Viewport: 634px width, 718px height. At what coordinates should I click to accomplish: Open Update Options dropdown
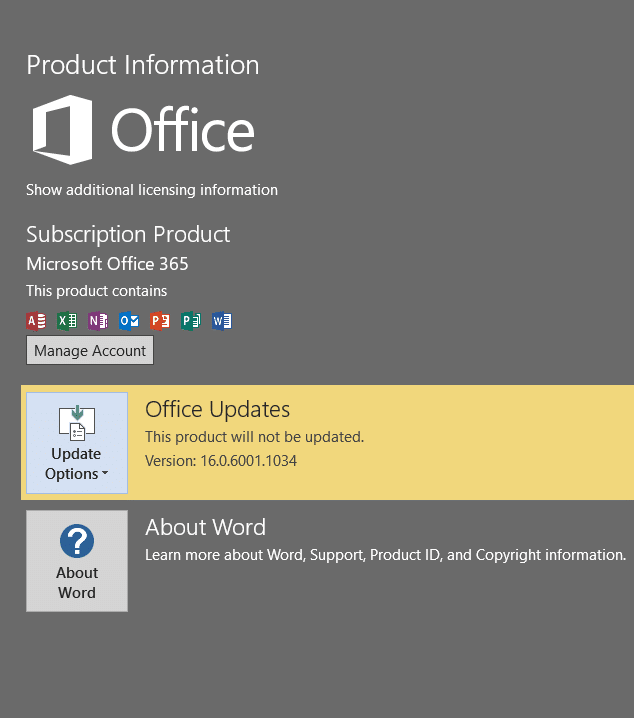point(77,443)
